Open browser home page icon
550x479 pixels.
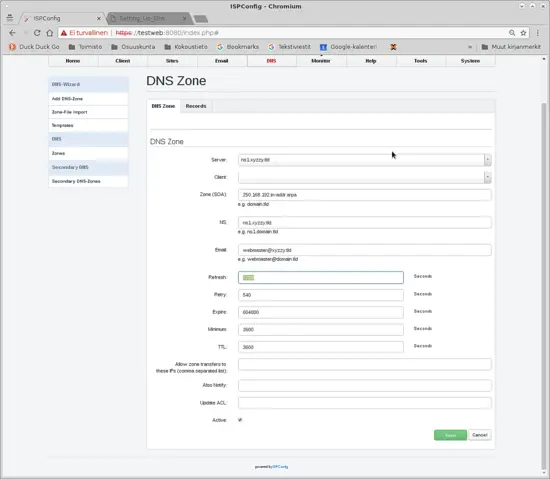49,33
